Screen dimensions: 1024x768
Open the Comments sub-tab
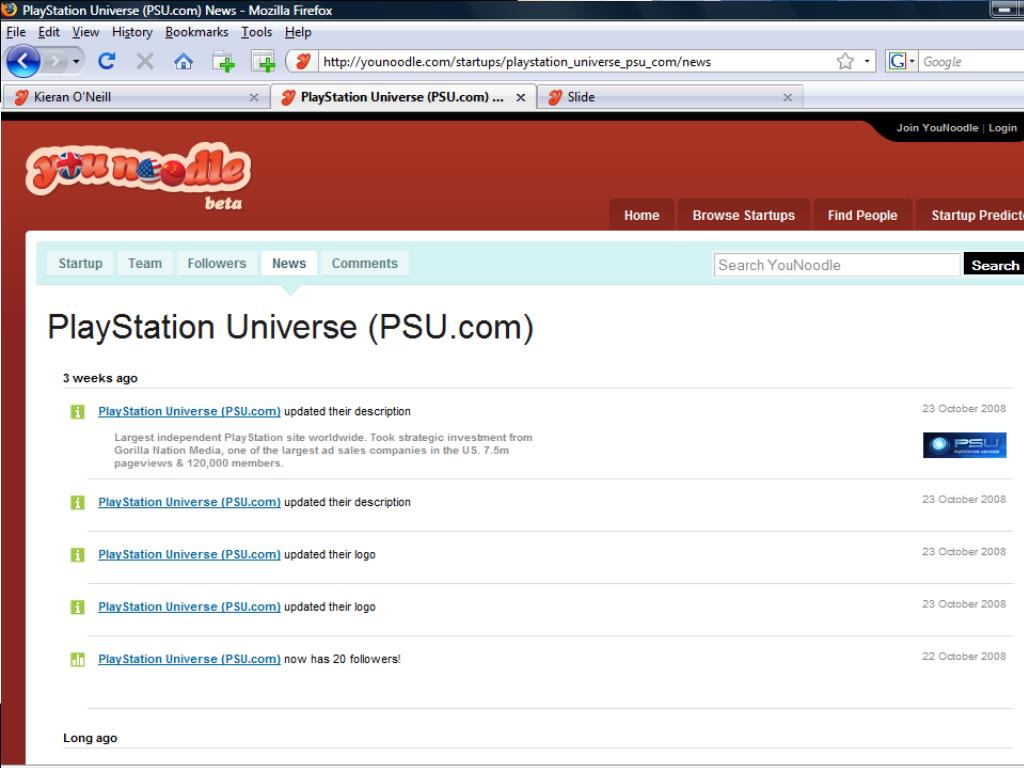364,263
